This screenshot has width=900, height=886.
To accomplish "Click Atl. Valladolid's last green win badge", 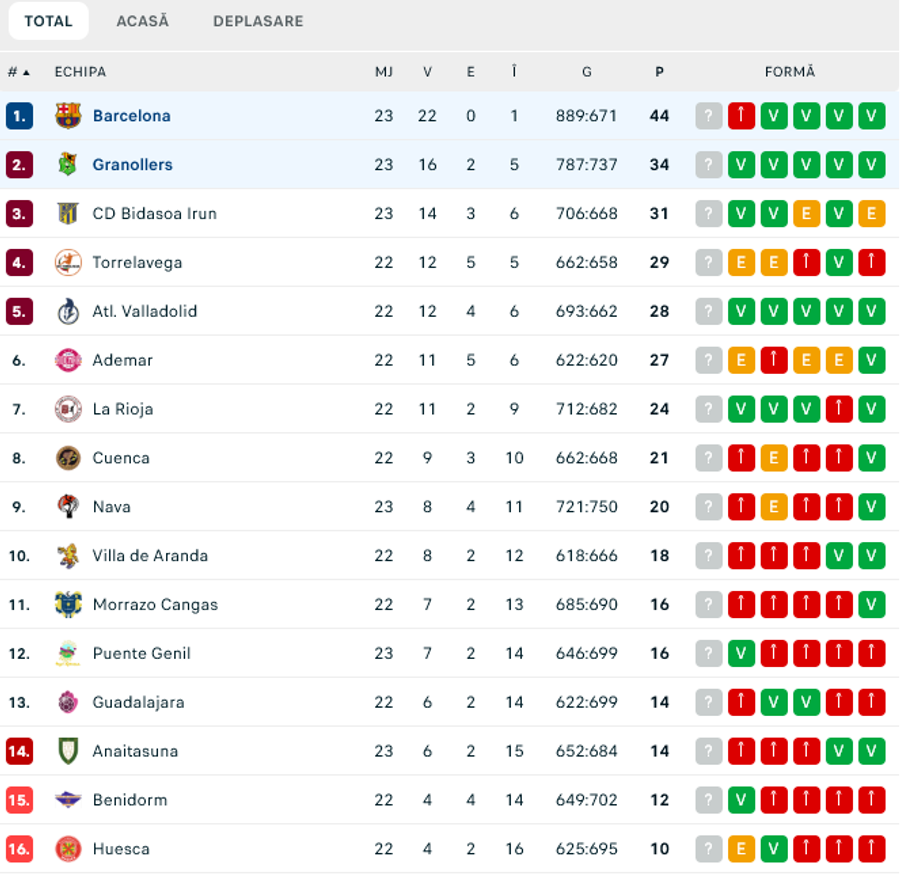I will pyautogui.click(x=871, y=312).
